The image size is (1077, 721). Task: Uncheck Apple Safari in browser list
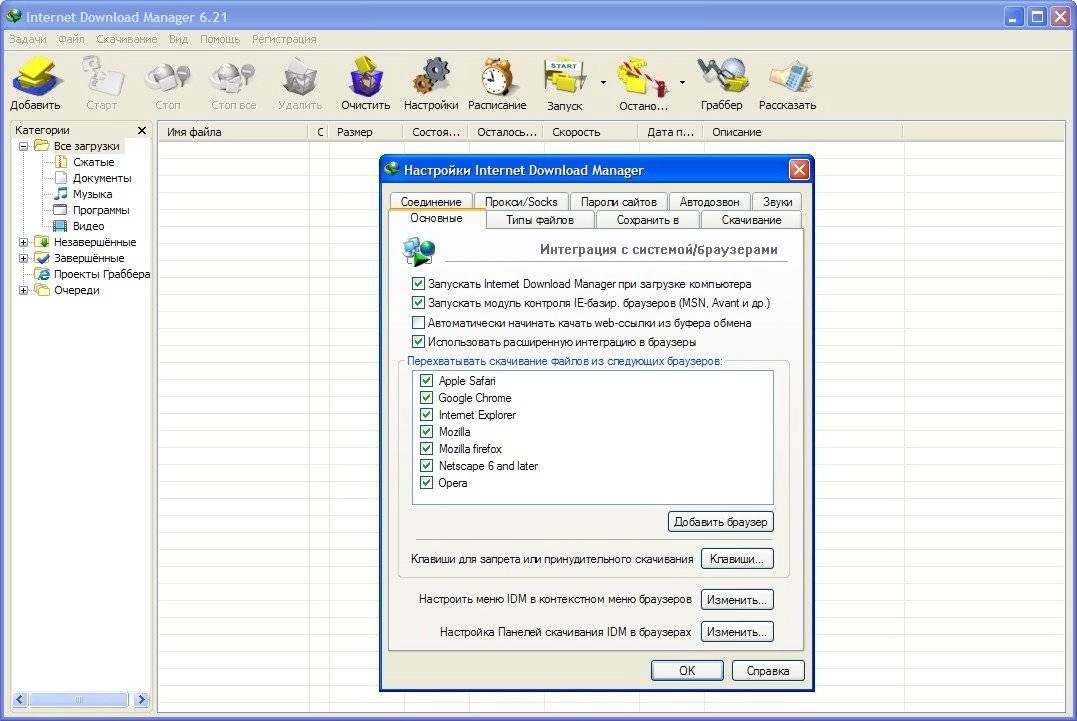(427, 380)
